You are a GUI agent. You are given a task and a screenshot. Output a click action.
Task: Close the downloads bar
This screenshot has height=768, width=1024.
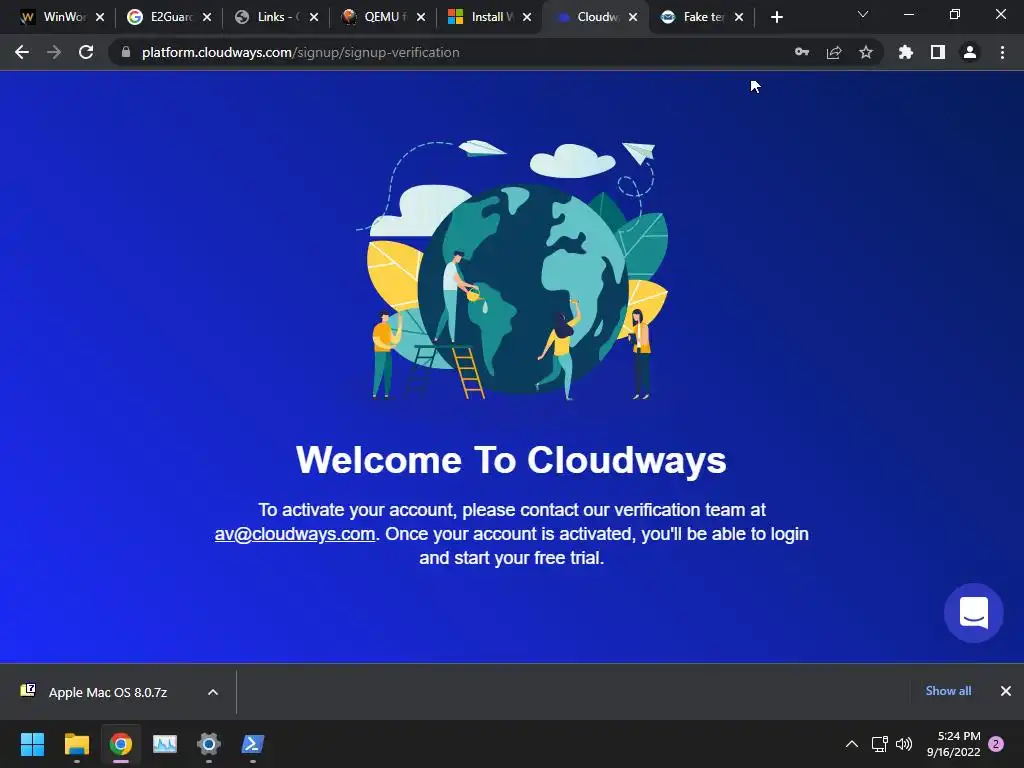tap(1006, 691)
